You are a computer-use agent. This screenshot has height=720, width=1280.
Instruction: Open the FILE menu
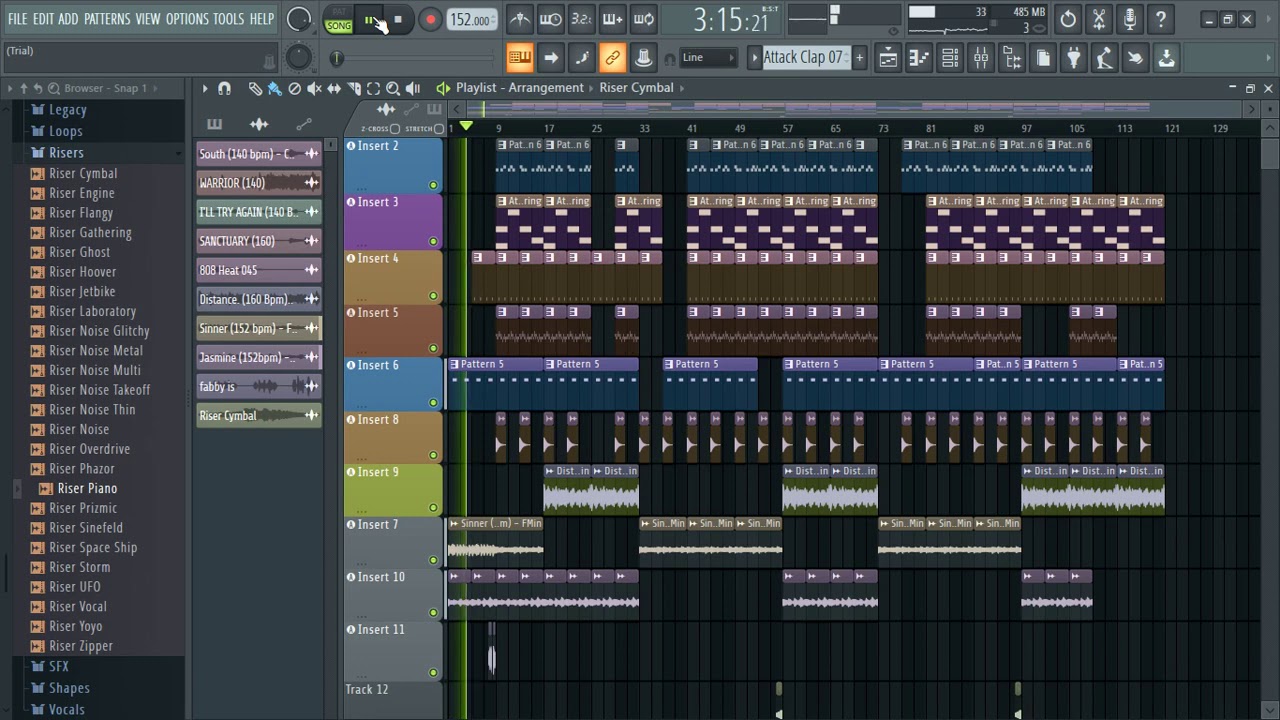click(x=18, y=19)
